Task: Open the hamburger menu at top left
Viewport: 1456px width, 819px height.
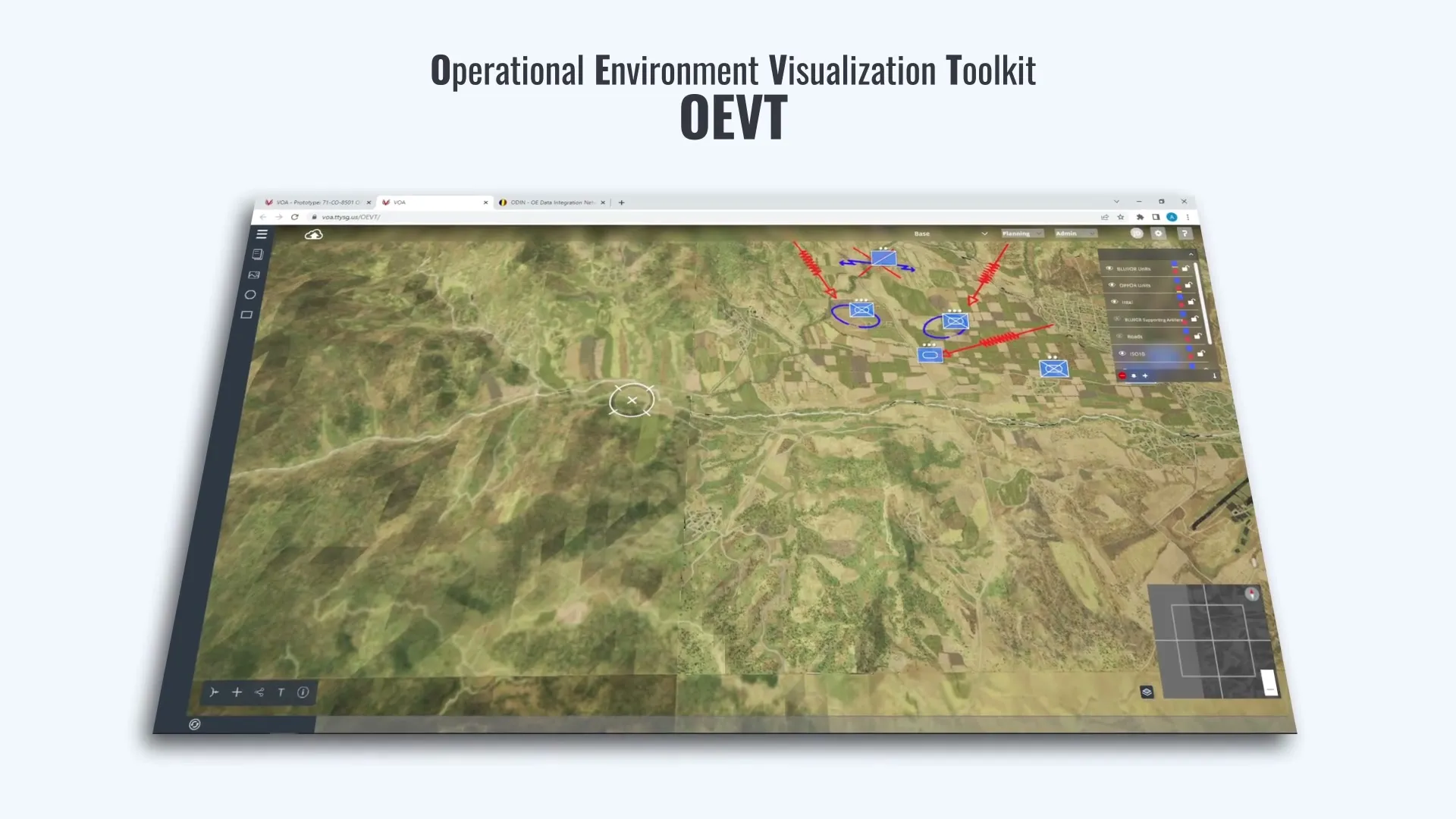Action: pyautogui.click(x=262, y=234)
